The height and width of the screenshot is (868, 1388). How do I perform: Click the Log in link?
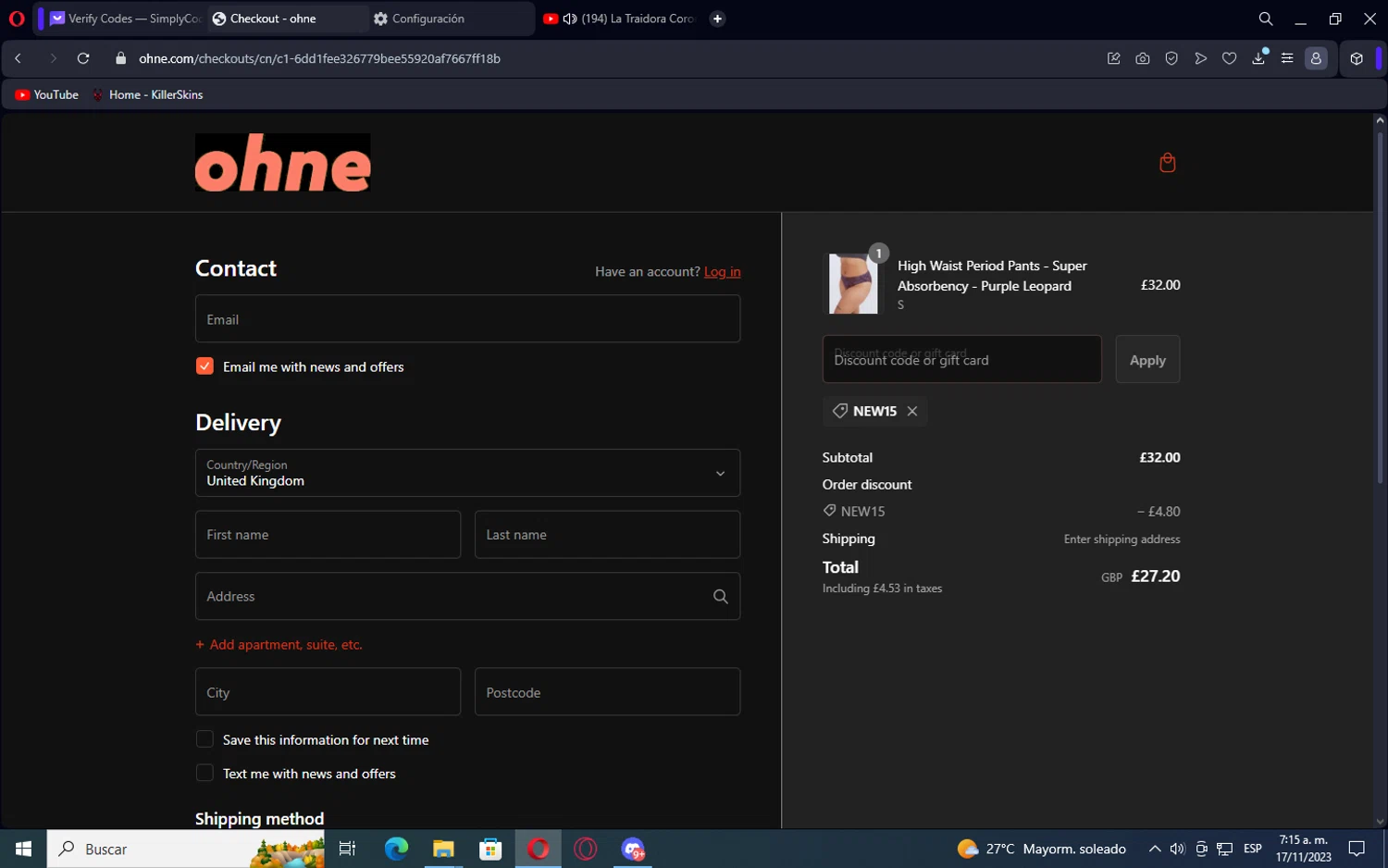coord(722,272)
